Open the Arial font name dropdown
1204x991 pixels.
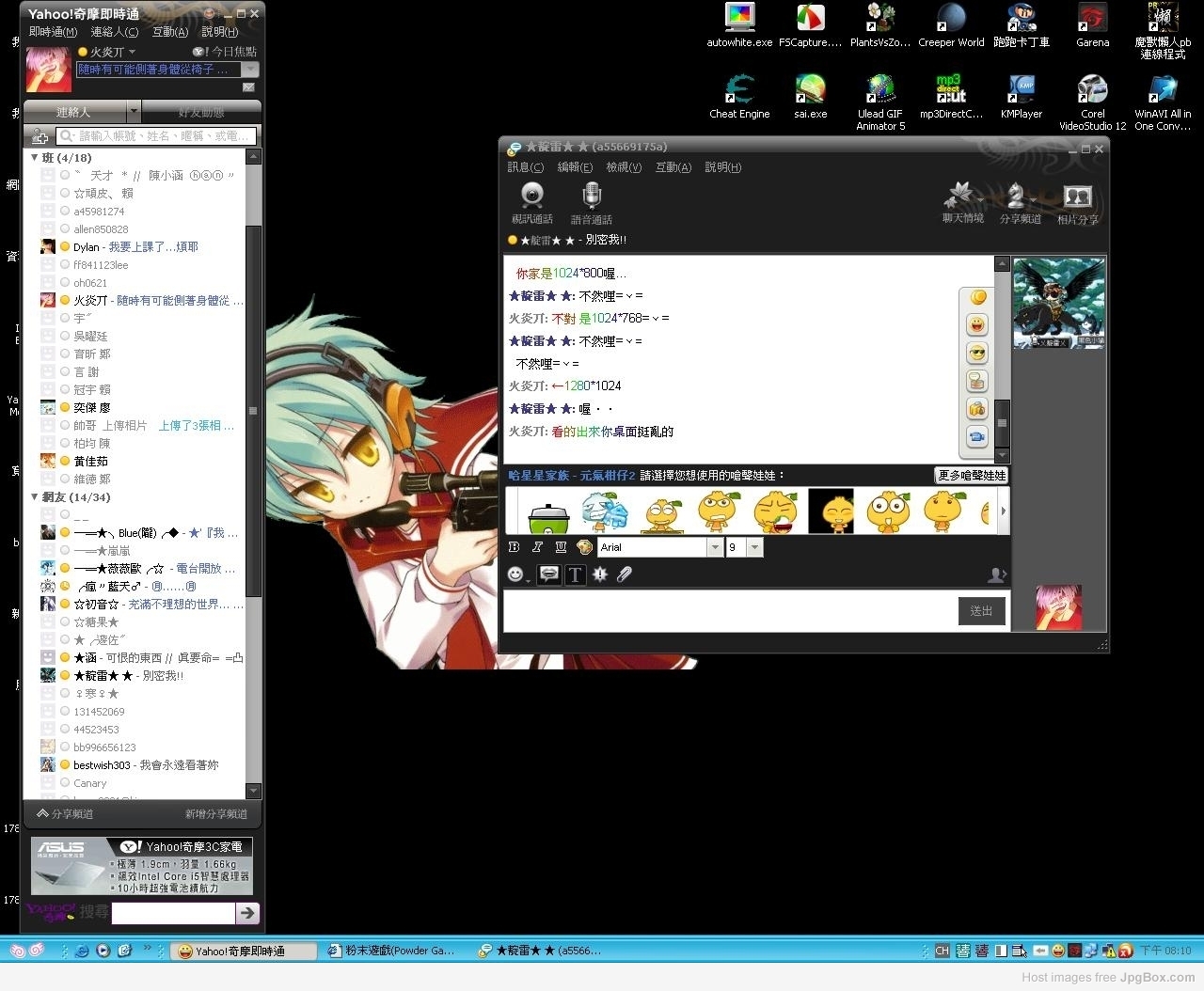pos(715,547)
